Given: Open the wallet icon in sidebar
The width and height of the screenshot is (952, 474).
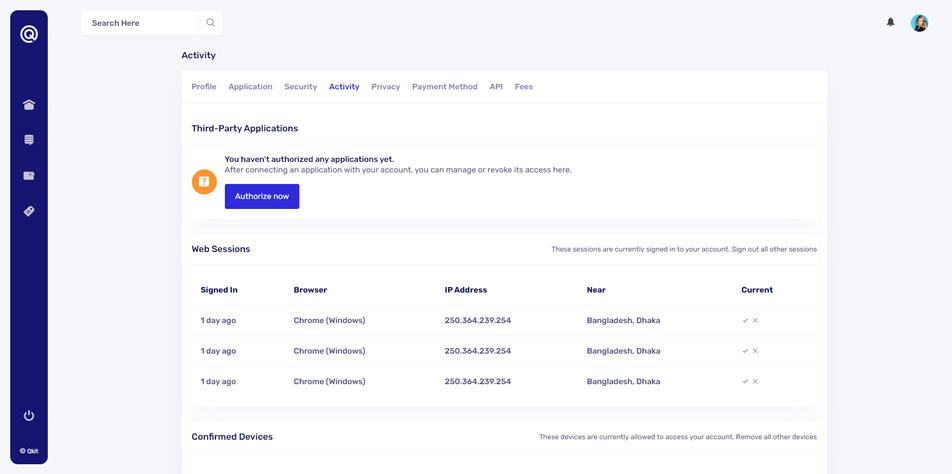Looking at the screenshot, I should (x=29, y=176).
